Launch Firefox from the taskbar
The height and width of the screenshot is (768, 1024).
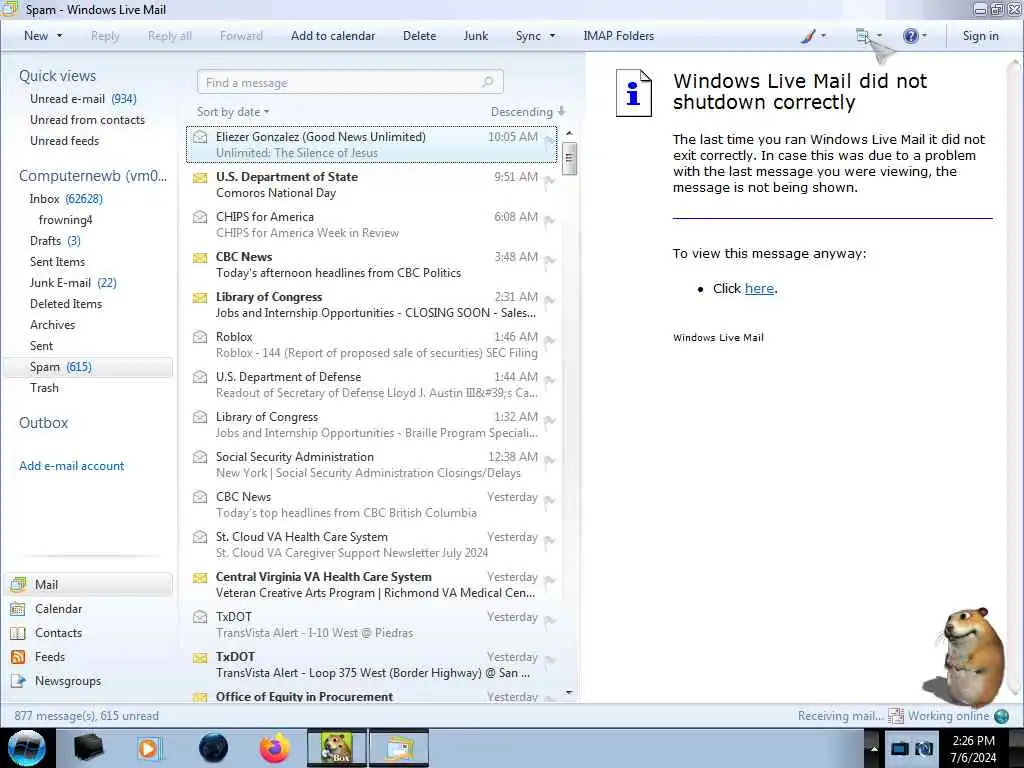click(x=275, y=748)
